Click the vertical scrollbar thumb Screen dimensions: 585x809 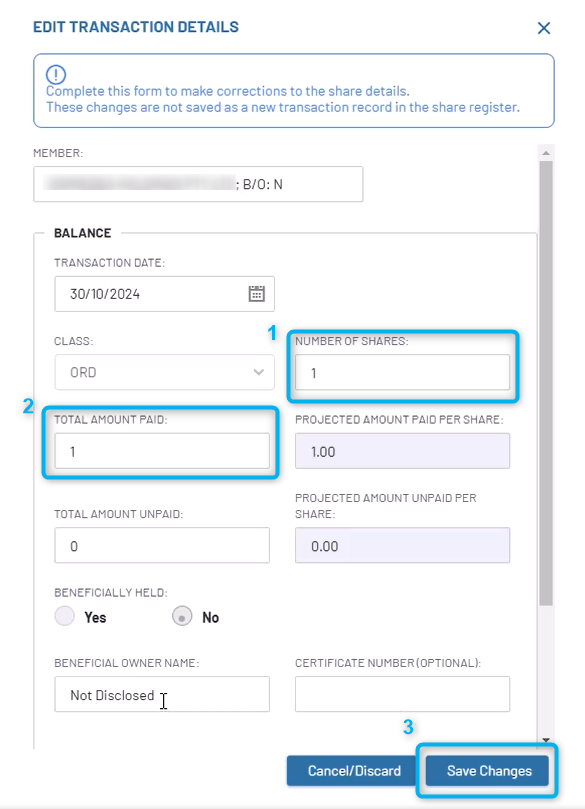tap(546, 383)
